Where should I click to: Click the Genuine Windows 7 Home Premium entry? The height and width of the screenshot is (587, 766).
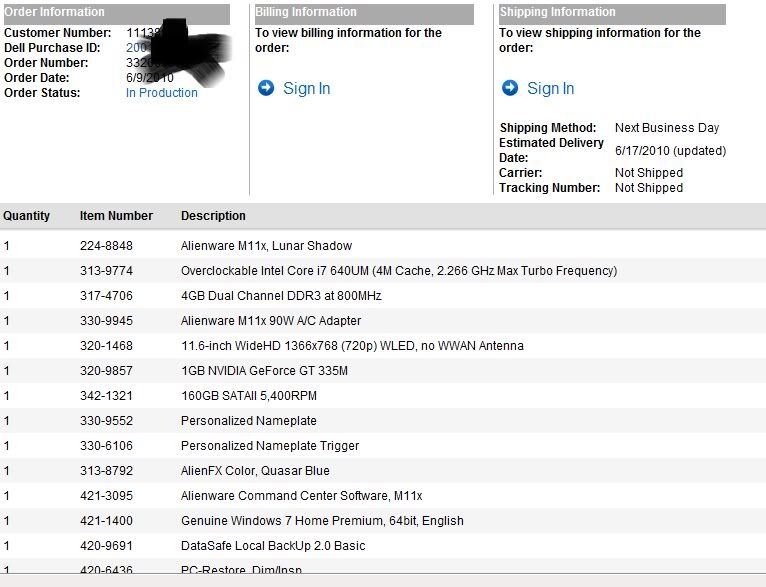click(x=322, y=521)
